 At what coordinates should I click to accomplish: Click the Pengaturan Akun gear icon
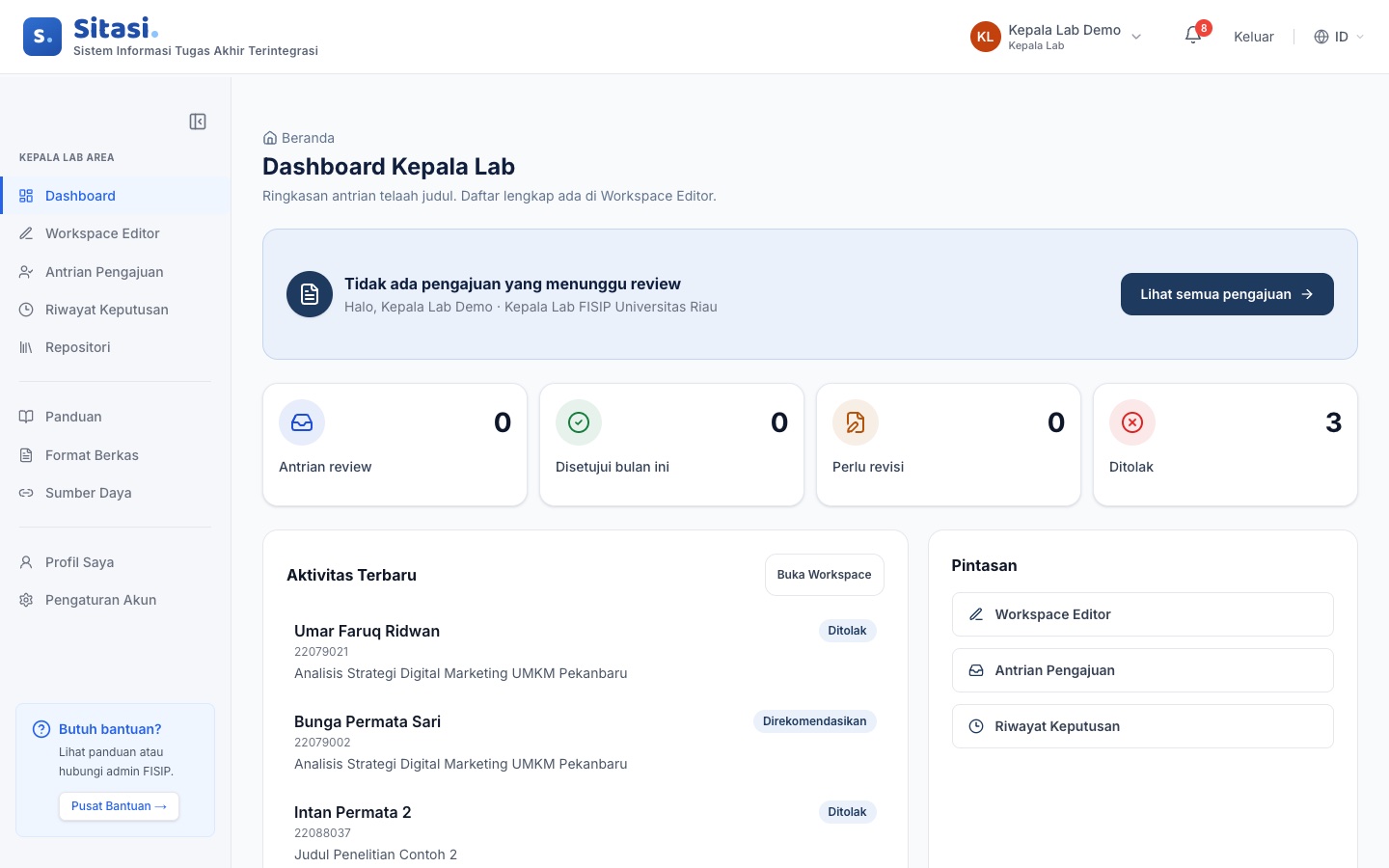(x=26, y=600)
